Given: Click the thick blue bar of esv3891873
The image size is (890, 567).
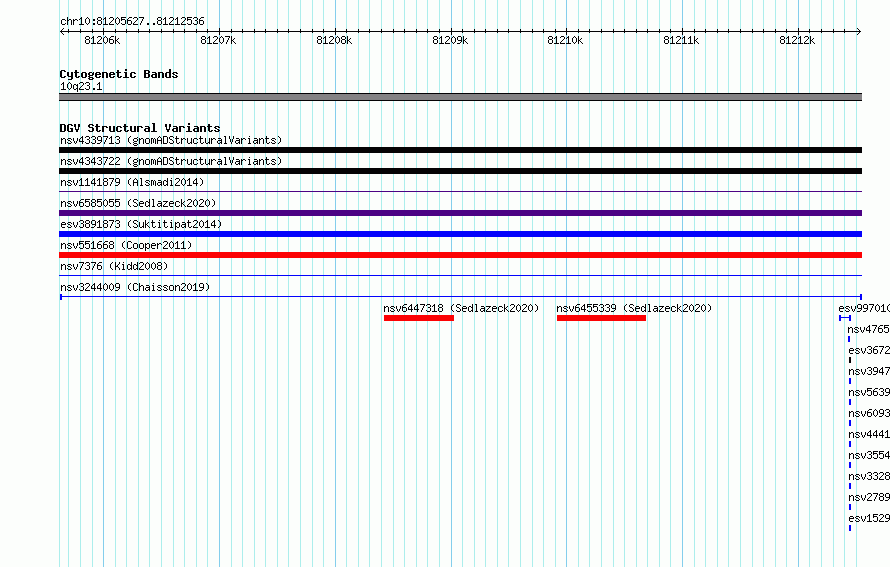Looking at the screenshot, I should [x=460, y=234].
